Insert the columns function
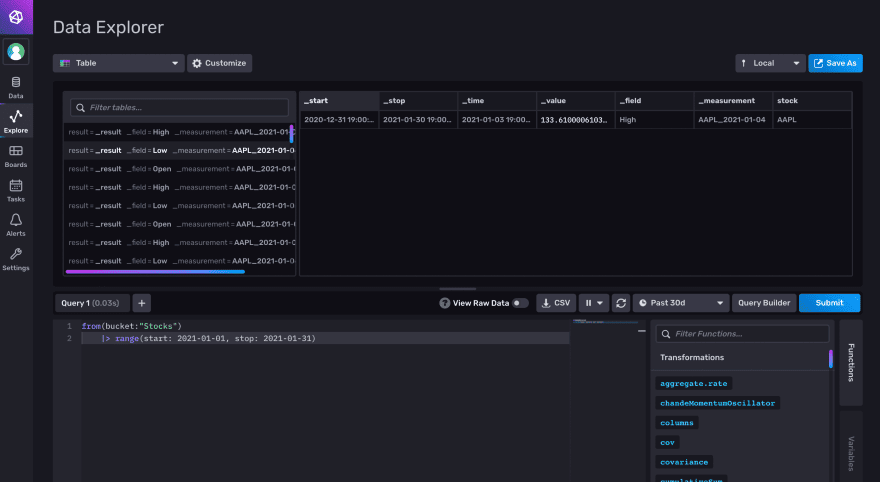The image size is (880, 482). point(677,423)
